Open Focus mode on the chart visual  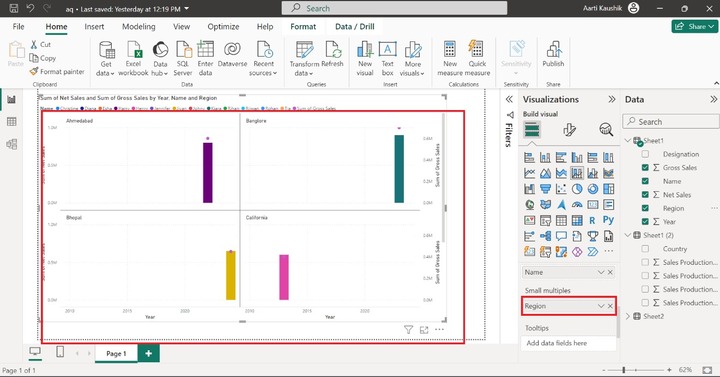coord(424,330)
